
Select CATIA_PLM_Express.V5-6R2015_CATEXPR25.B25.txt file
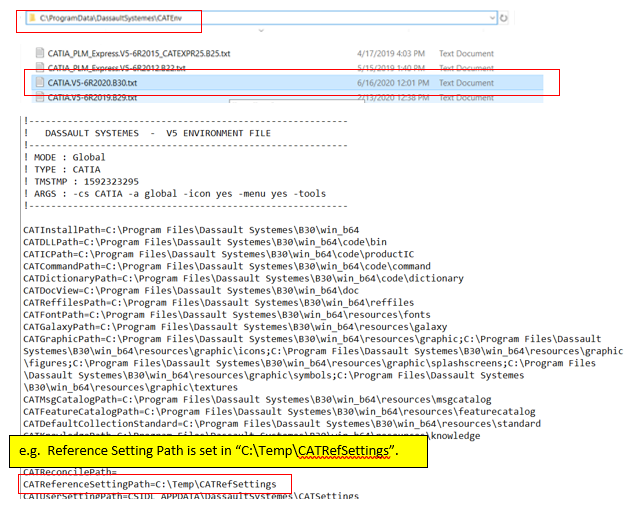pos(139,53)
